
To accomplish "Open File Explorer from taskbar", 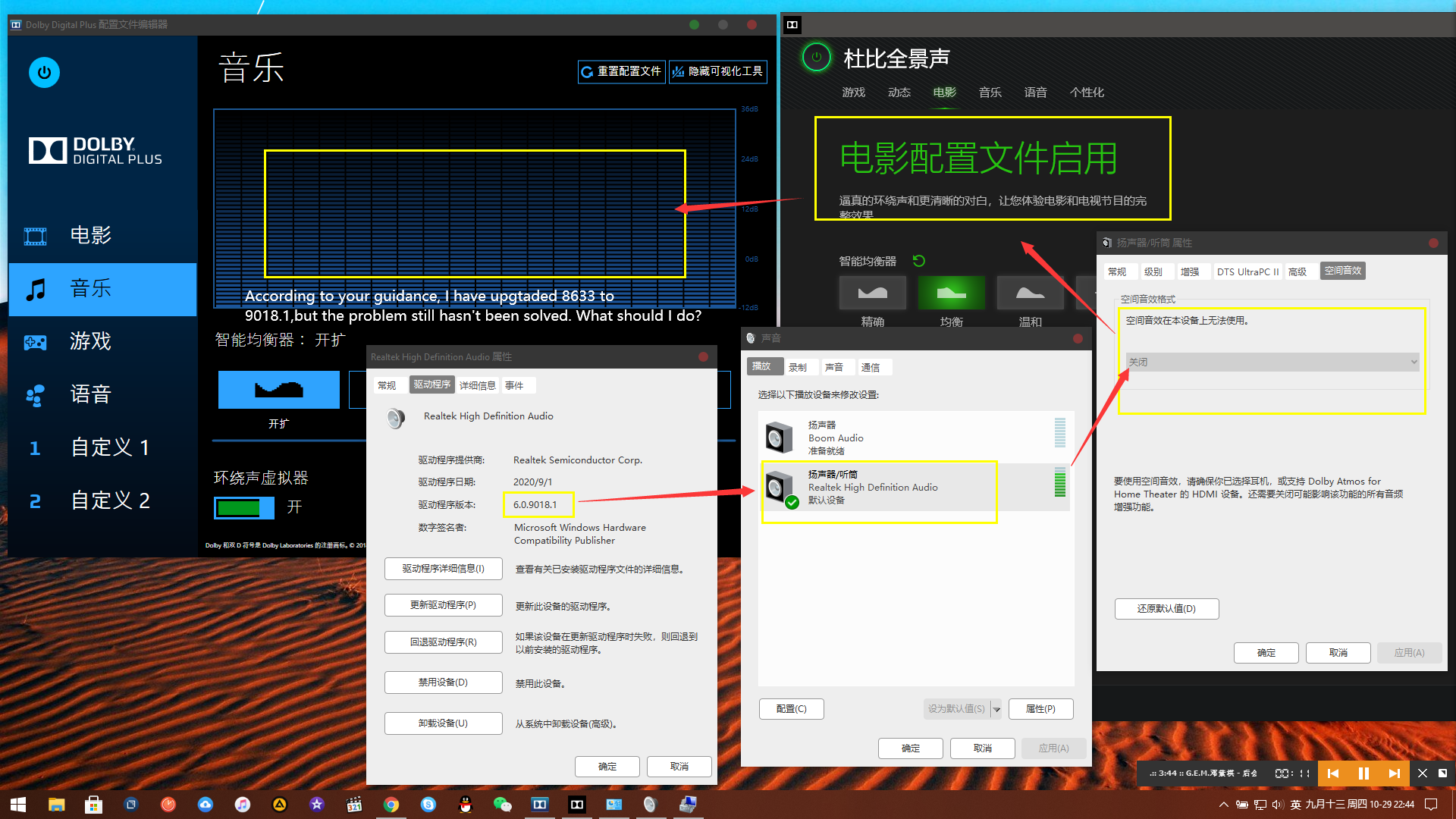I will 57,805.
